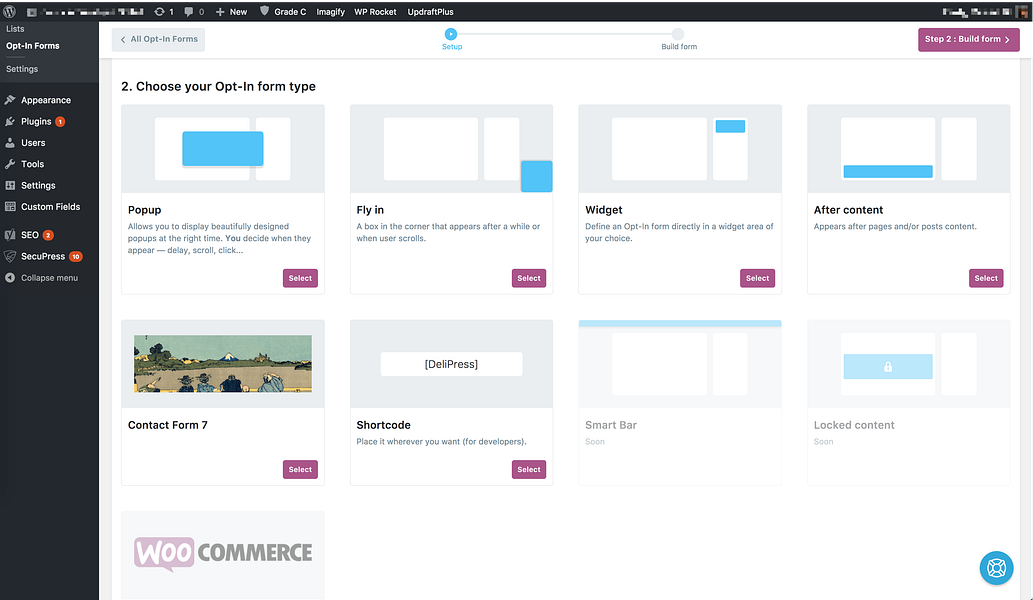Image resolution: width=1033 pixels, height=600 pixels.
Task: Click the Tools wrench icon
Action: coord(10,164)
